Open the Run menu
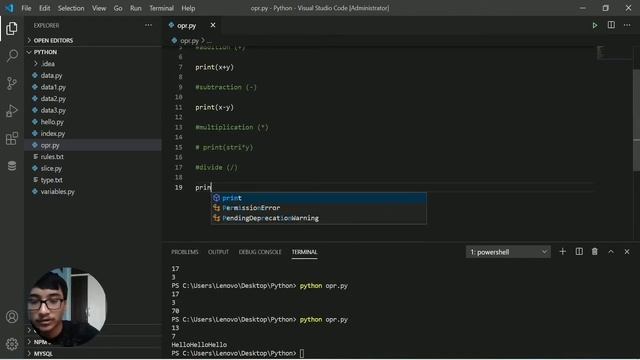This screenshot has height=360, width=640. pyautogui.click(x=136, y=8)
